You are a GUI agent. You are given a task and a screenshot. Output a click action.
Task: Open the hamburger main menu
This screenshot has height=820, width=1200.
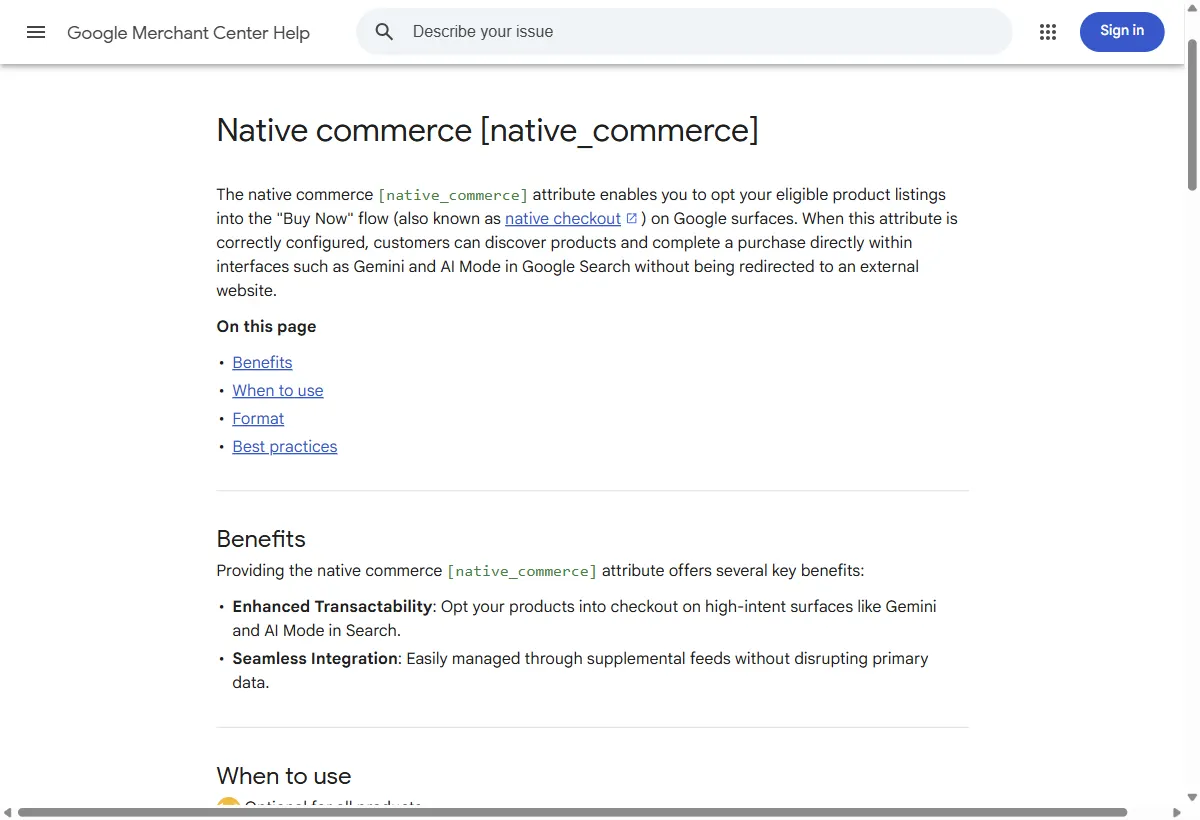(36, 32)
